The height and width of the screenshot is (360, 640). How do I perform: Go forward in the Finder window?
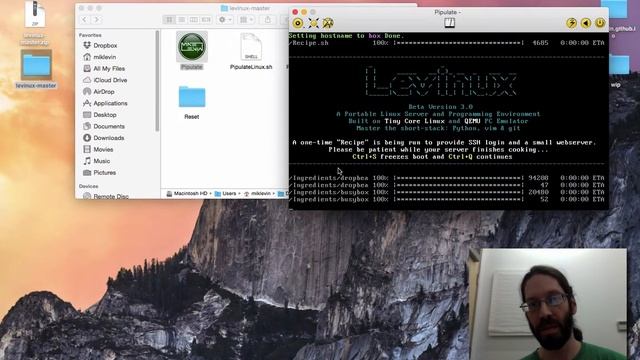pos(97,19)
